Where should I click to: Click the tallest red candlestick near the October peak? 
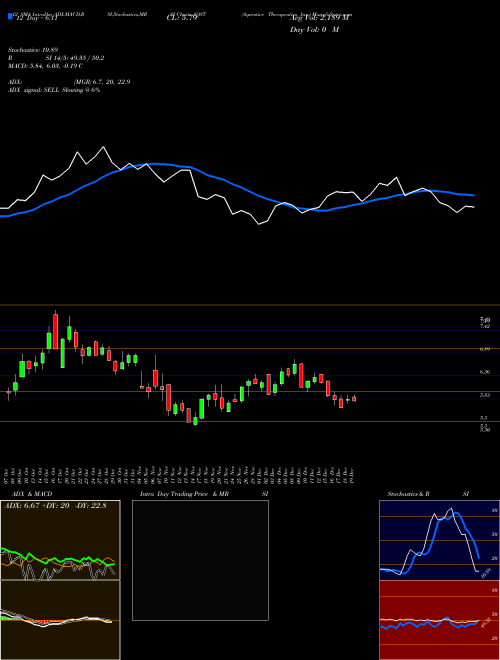pos(56,330)
